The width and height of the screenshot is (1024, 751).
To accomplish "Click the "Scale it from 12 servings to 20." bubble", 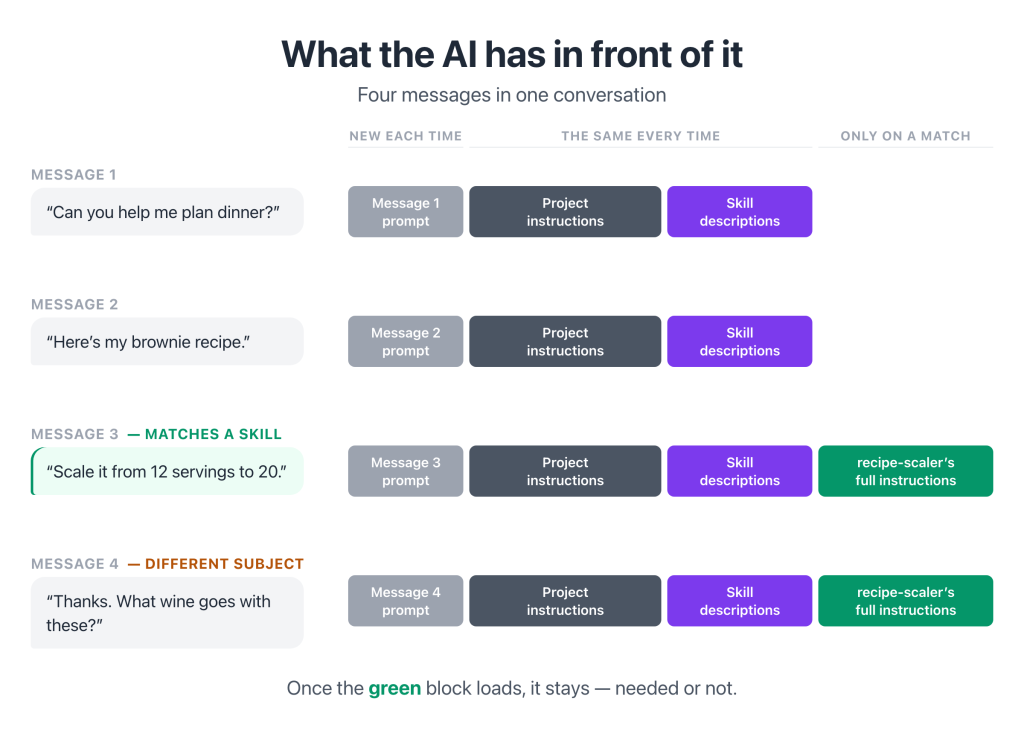I will point(167,471).
